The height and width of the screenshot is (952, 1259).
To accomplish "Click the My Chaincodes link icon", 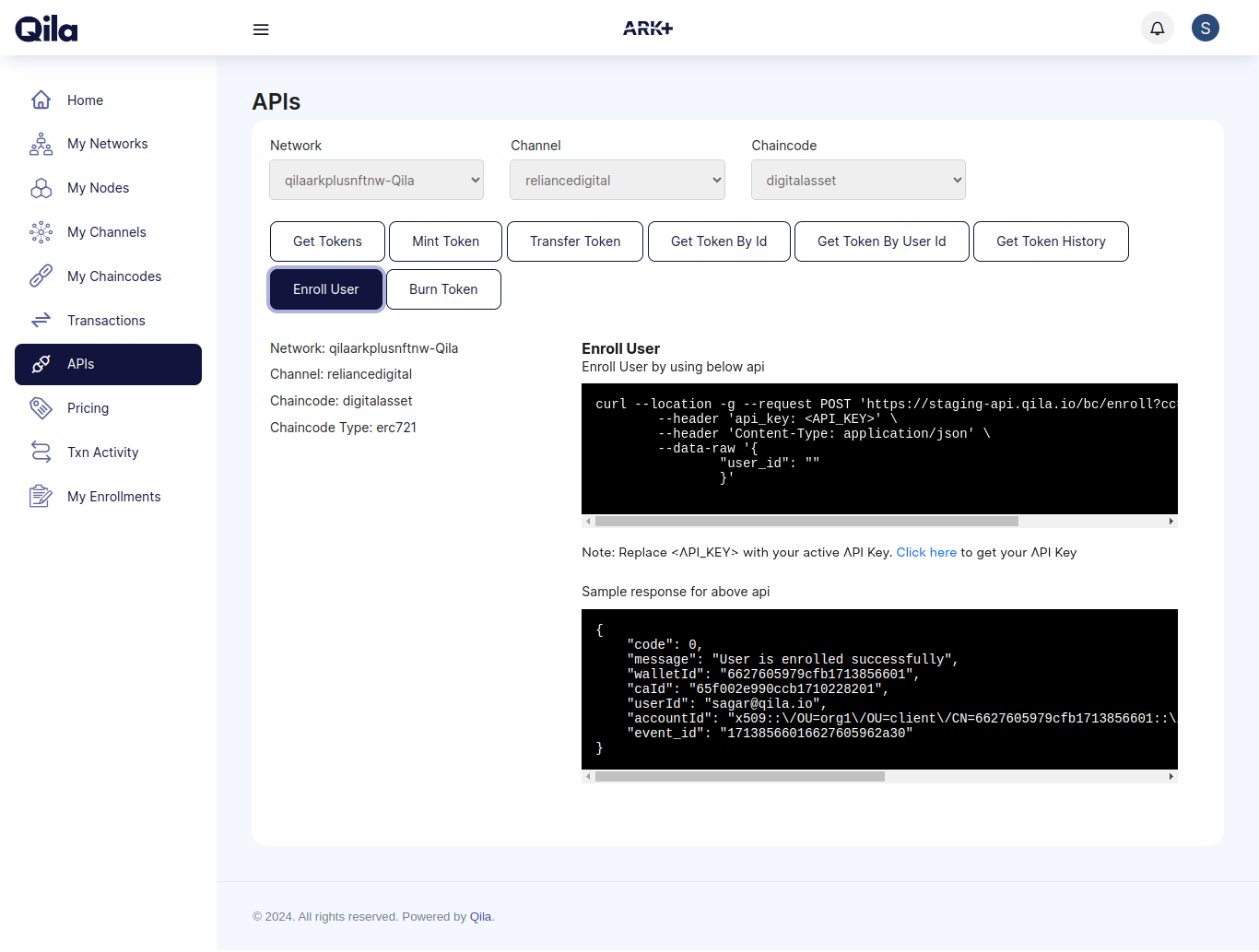I will click(41, 276).
